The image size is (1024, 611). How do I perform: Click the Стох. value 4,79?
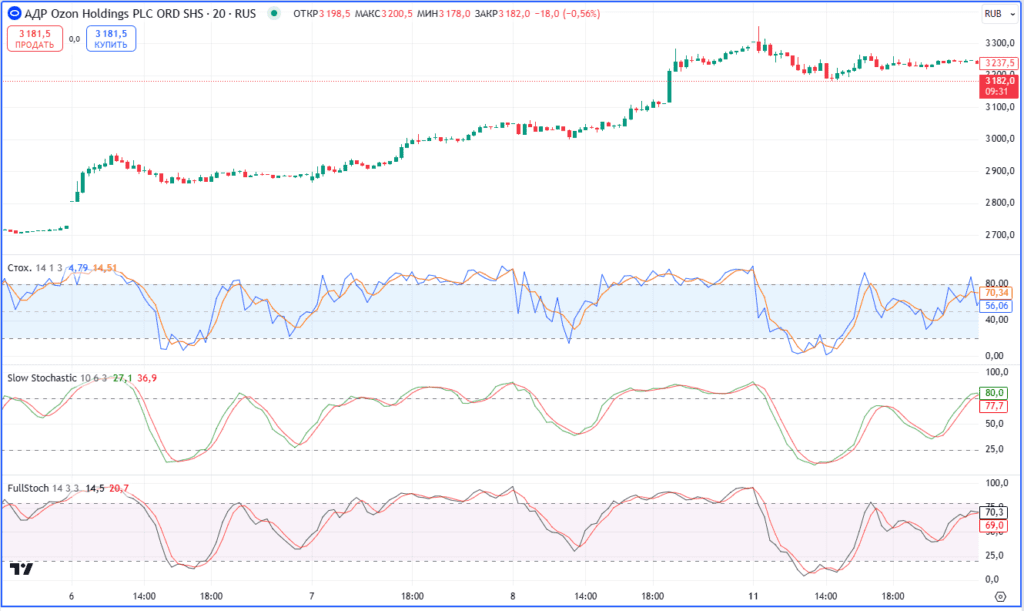click(x=78, y=268)
